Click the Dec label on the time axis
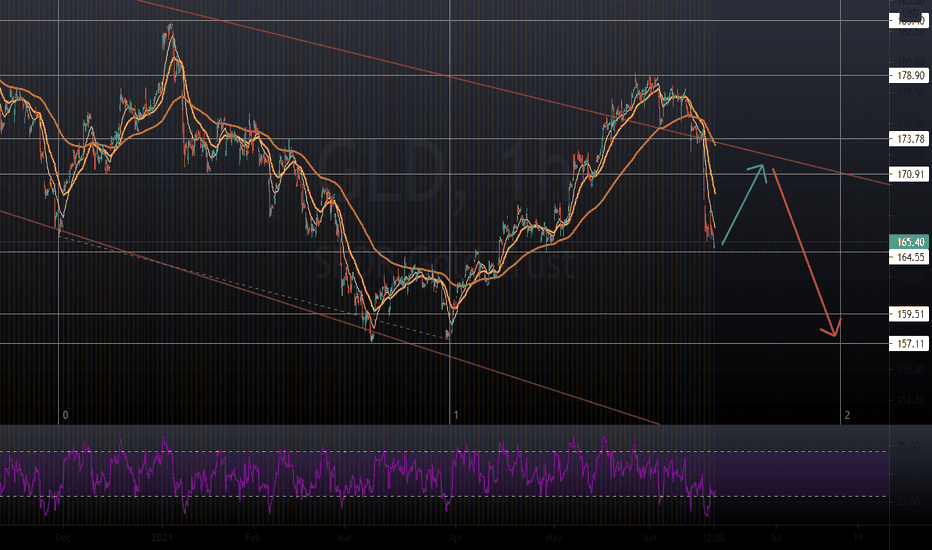The height and width of the screenshot is (550, 932). click(62, 538)
